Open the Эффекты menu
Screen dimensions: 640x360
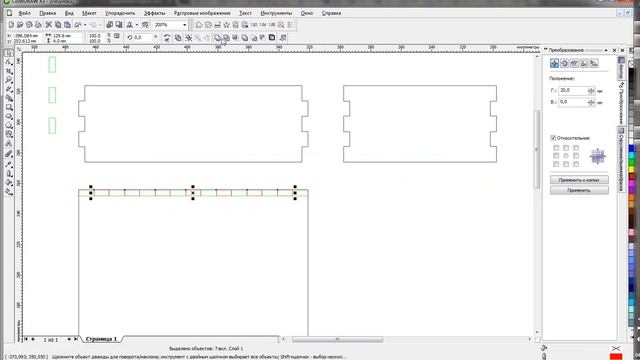[155, 13]
